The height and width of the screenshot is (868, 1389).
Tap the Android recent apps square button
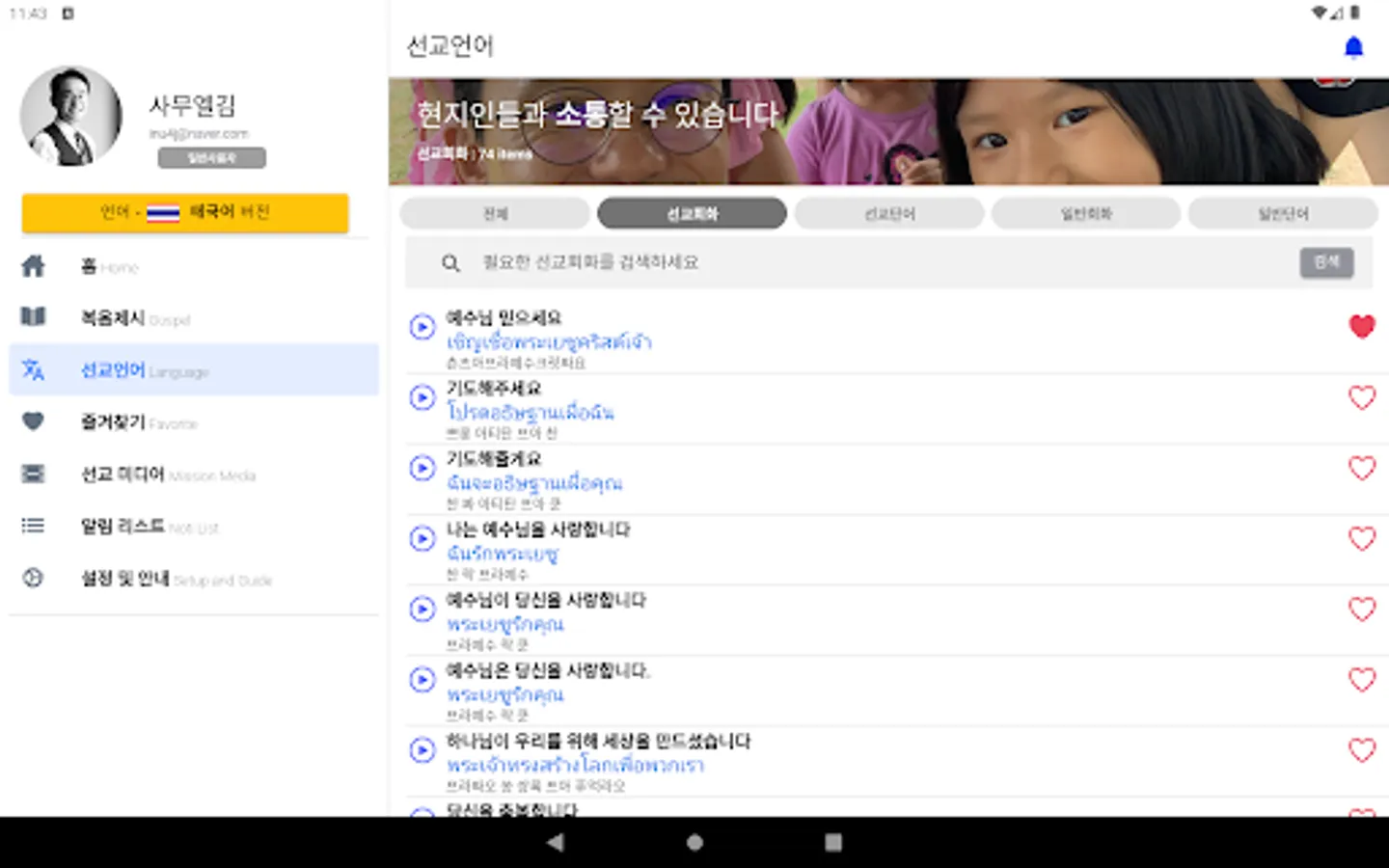click(833, 842)
